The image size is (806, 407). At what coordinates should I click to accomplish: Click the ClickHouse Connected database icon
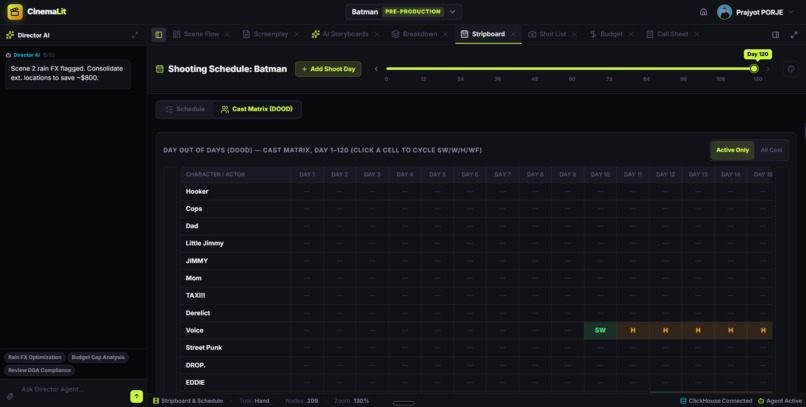coord(683,401)
